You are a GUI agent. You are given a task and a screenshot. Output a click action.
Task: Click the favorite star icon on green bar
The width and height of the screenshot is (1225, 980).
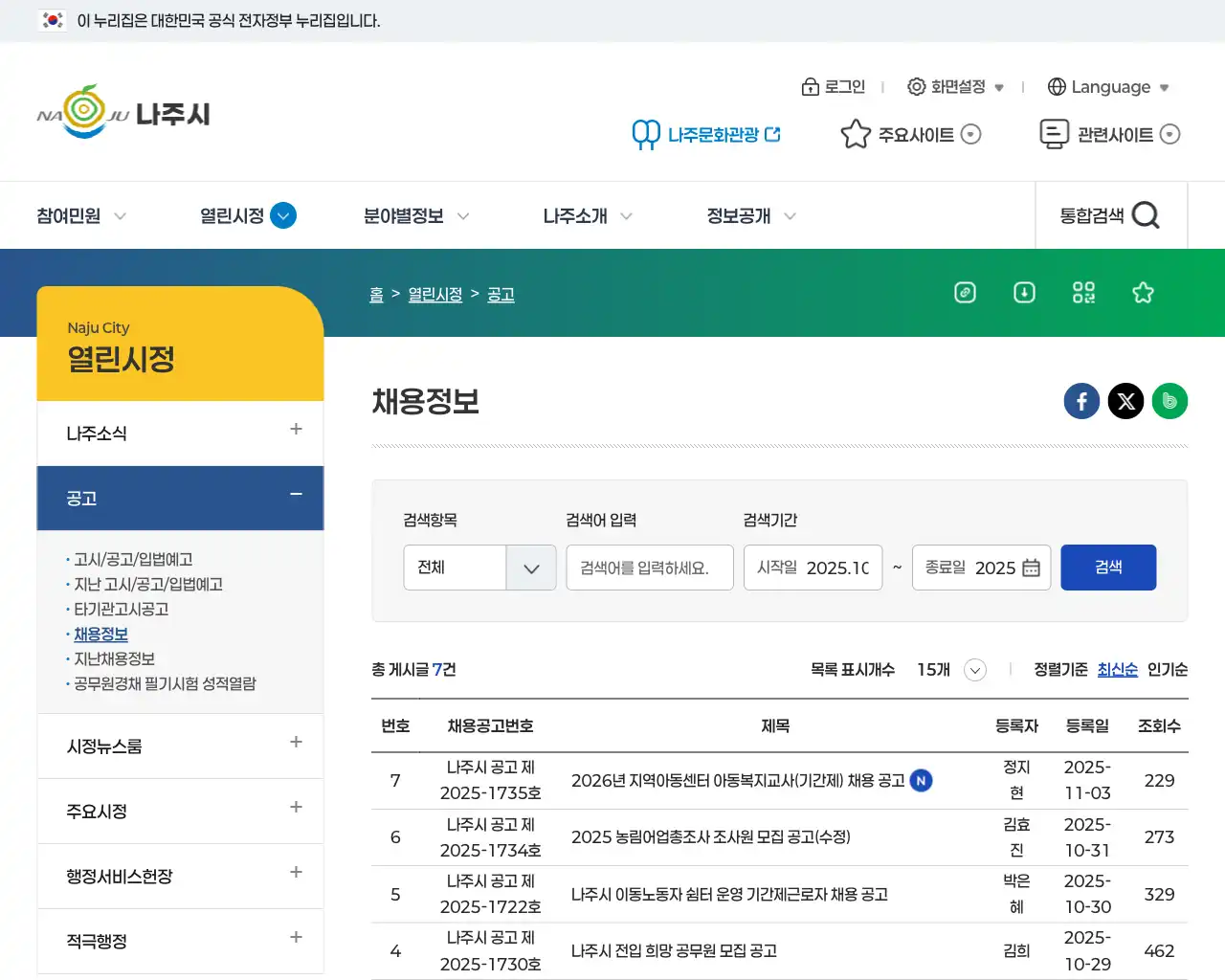click(x=1143, y=293)
